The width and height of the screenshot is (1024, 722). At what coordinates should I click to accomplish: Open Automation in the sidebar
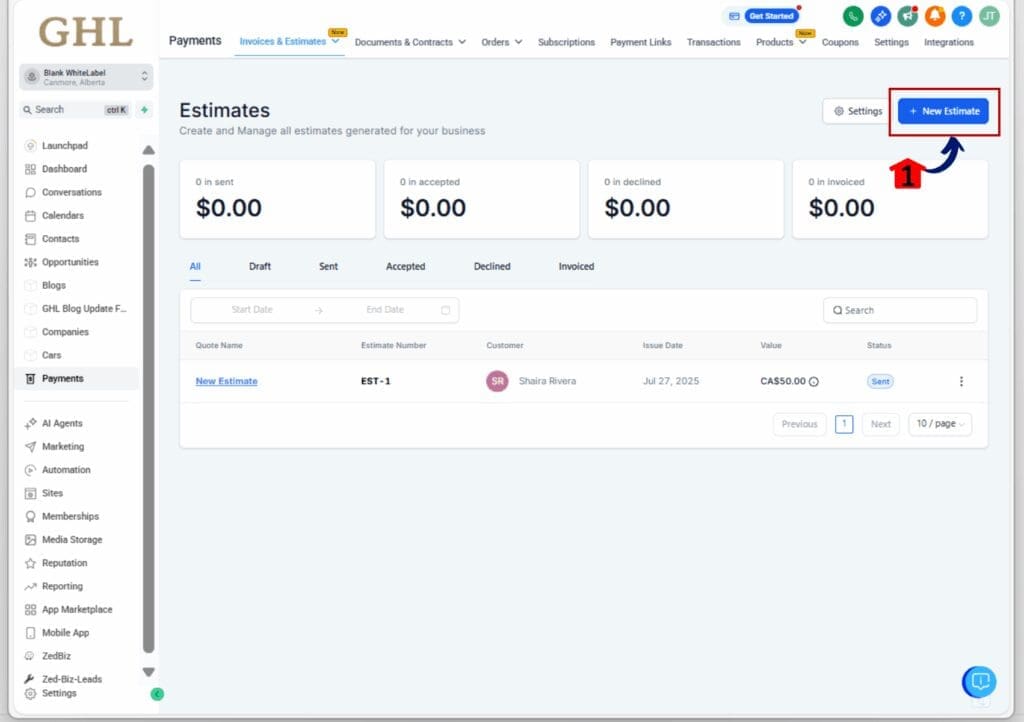tap(66, 470)
